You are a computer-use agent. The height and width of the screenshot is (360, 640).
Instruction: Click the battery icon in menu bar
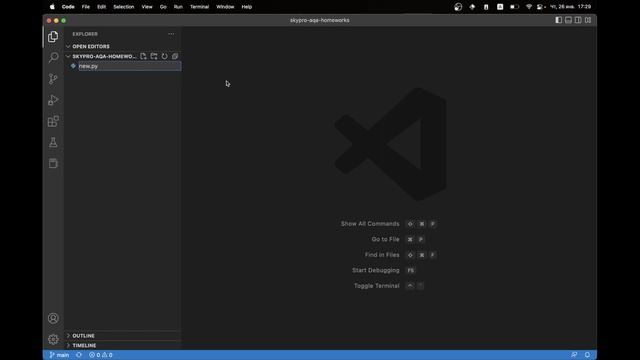click(x=514, y=7)
